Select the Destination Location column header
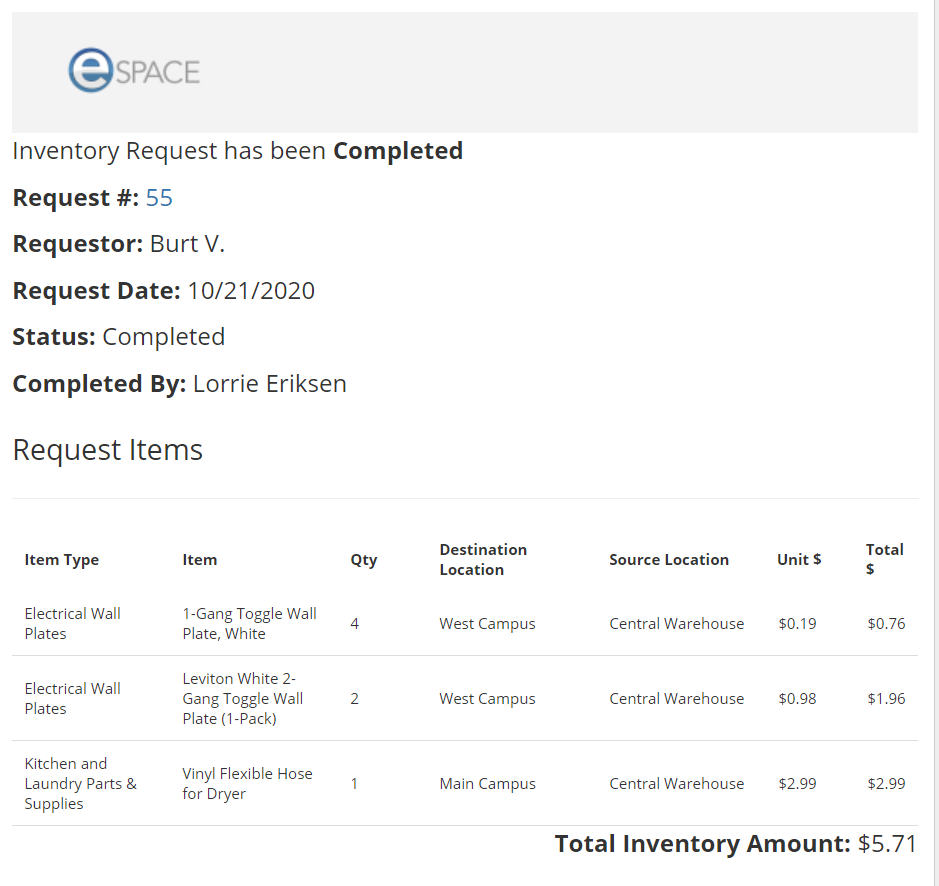Image resolution: width=939 pixels, height=886 pixels. point(483,560)
